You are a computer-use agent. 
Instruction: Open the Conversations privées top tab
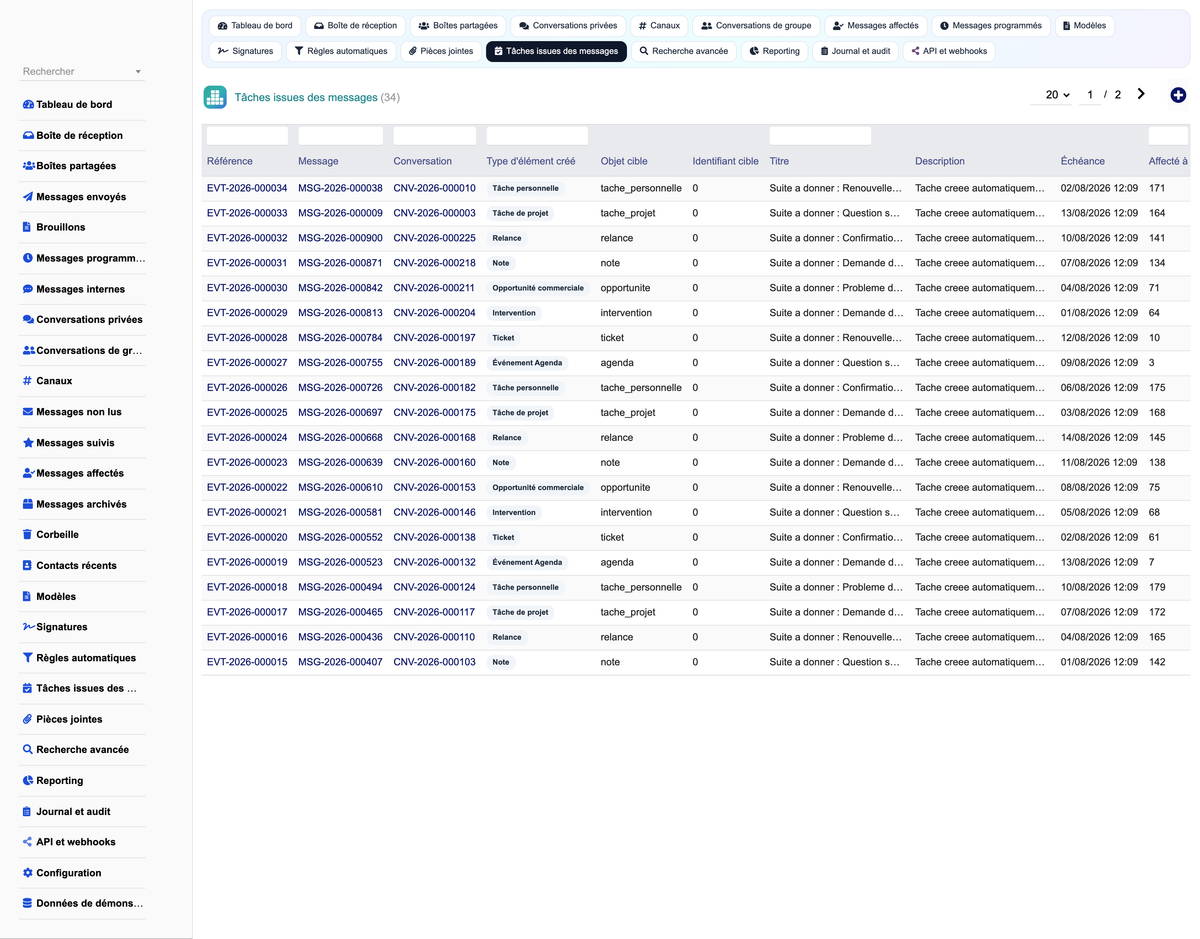pos(568,26)
